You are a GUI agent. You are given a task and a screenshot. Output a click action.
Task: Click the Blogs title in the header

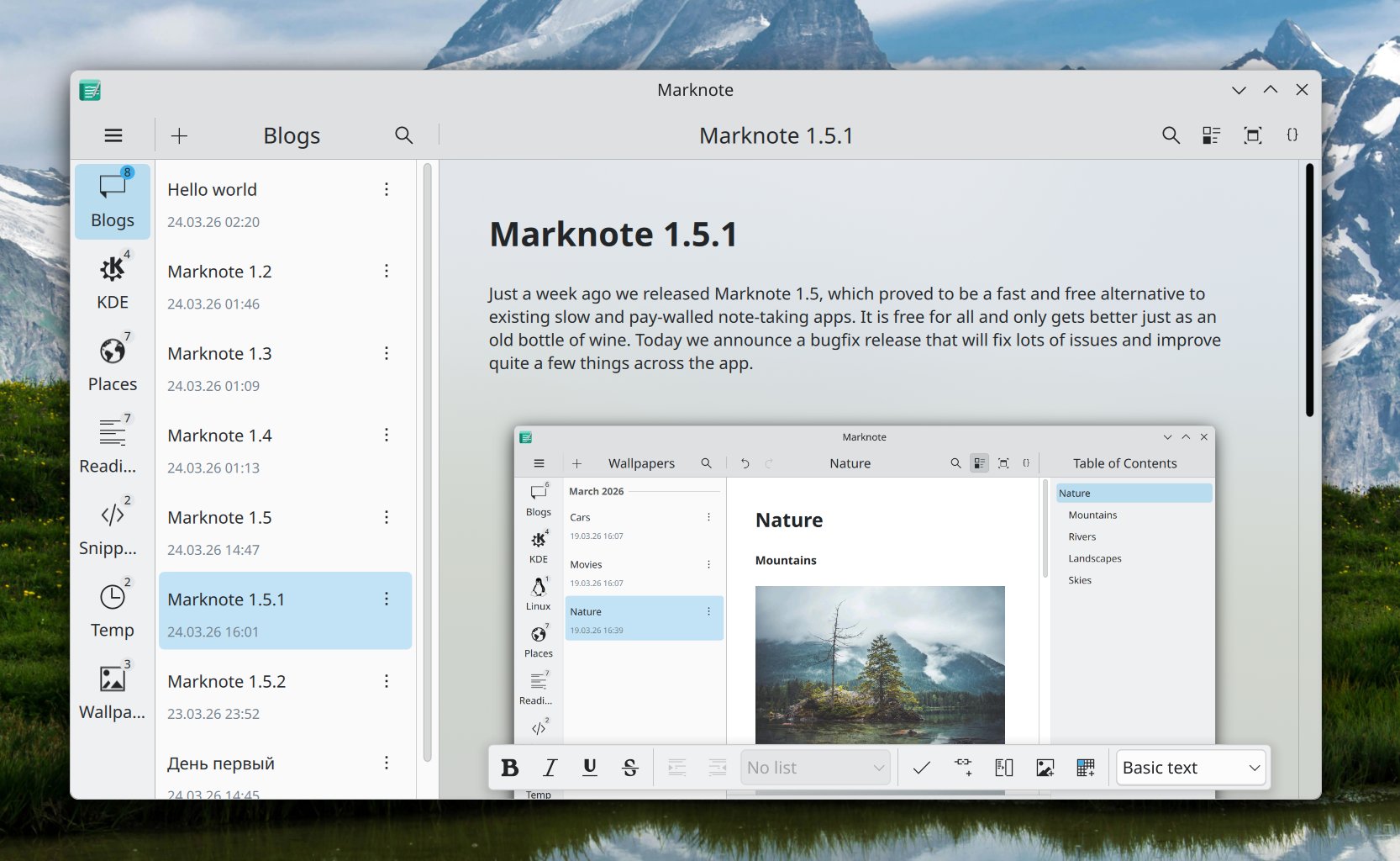(292, 135)
